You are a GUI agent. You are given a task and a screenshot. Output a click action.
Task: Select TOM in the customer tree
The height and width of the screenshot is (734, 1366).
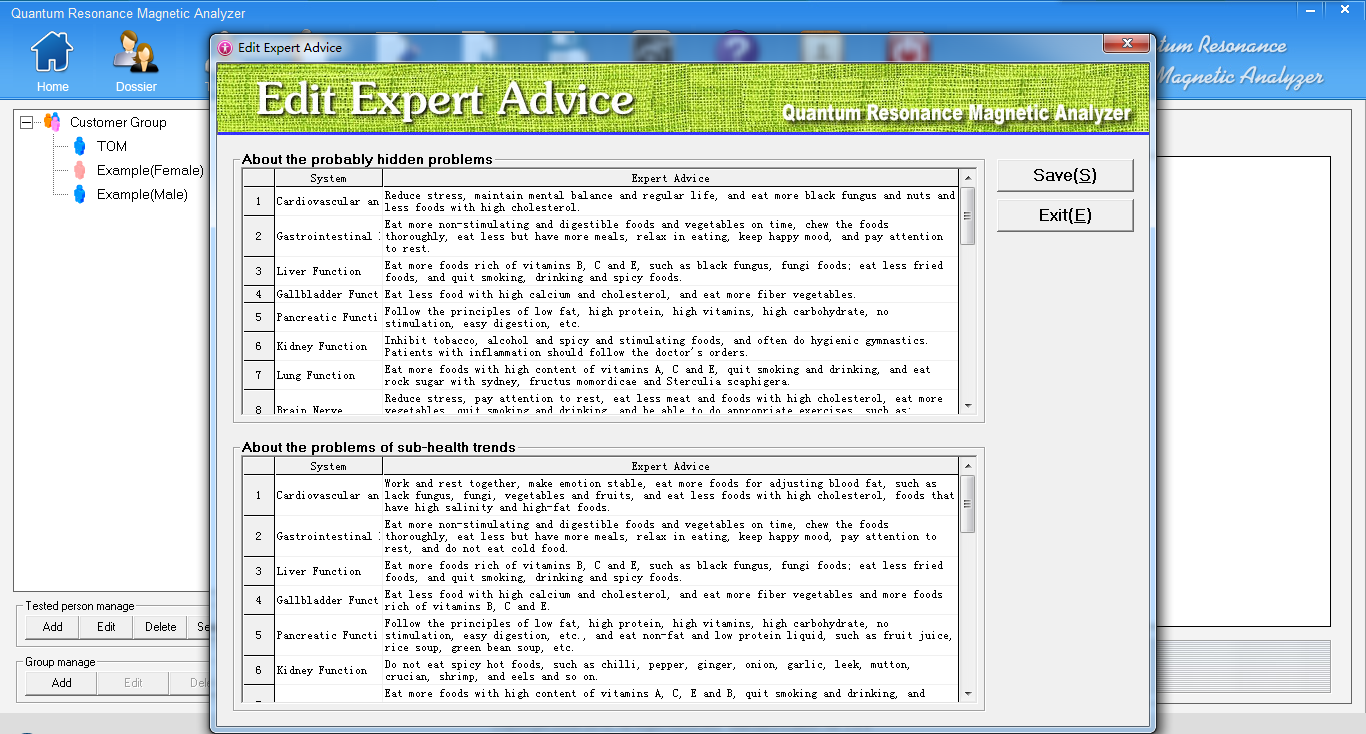[x=112, y=146]
